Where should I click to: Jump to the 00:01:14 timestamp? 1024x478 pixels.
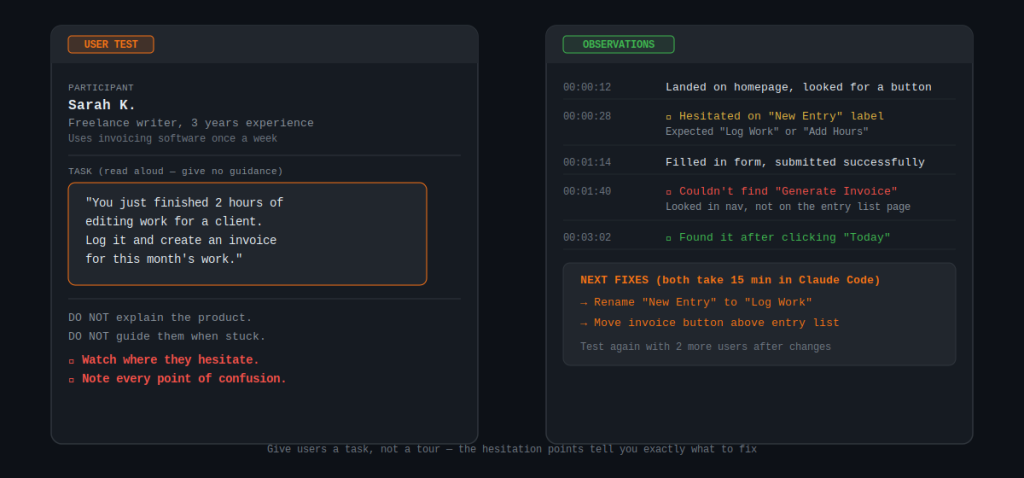pyautogui.click(x=587, y=163)
